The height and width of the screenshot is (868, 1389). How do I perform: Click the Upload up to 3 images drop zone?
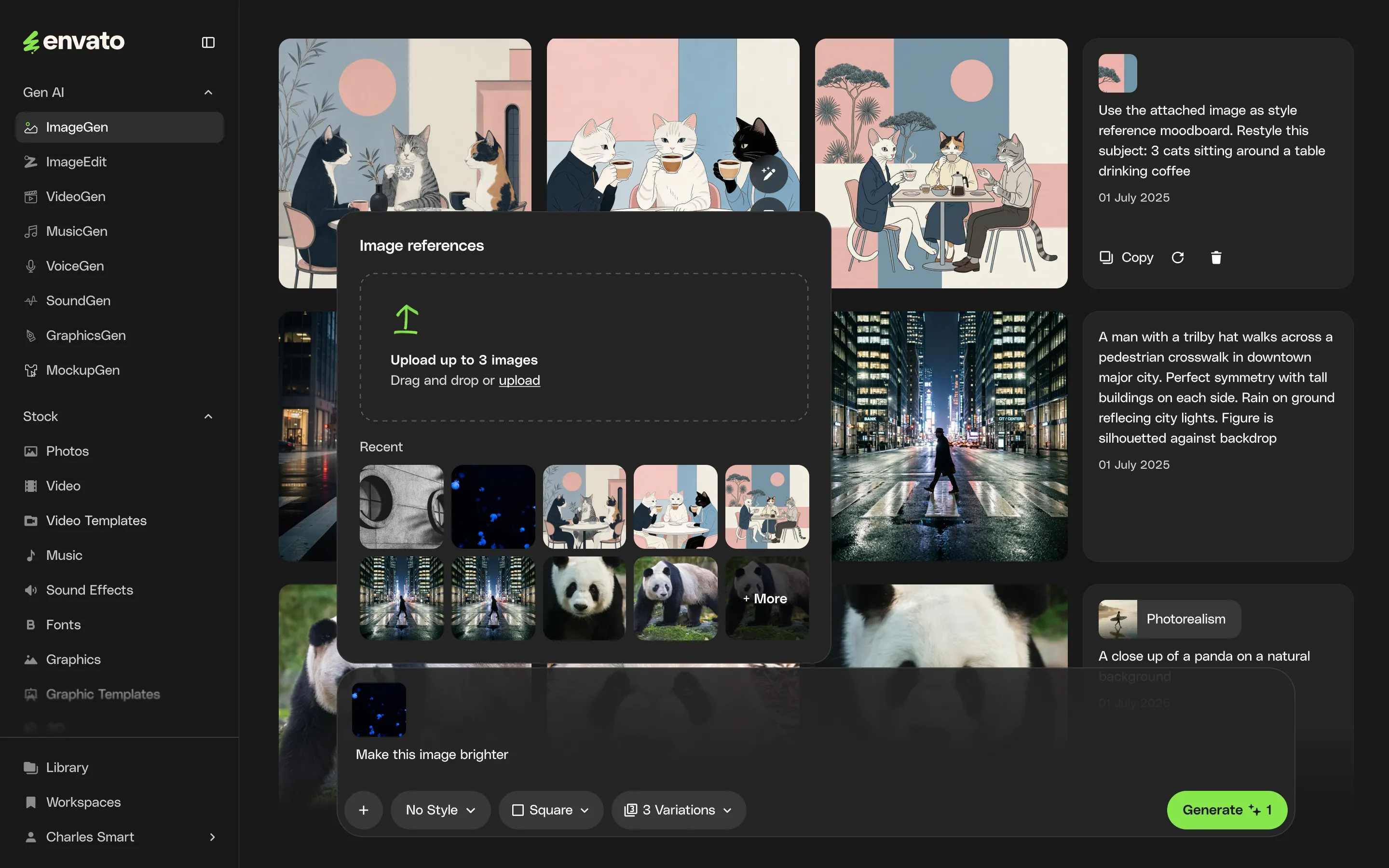584,347
